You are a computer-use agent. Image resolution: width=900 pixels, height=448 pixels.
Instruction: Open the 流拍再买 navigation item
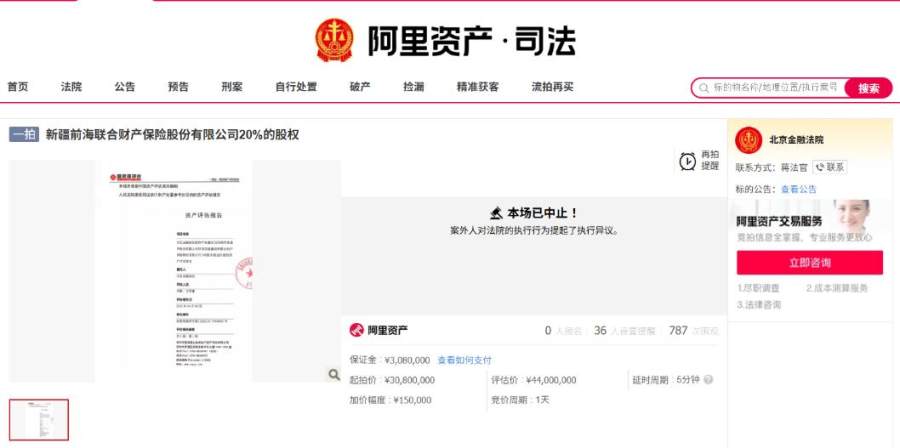552,87
